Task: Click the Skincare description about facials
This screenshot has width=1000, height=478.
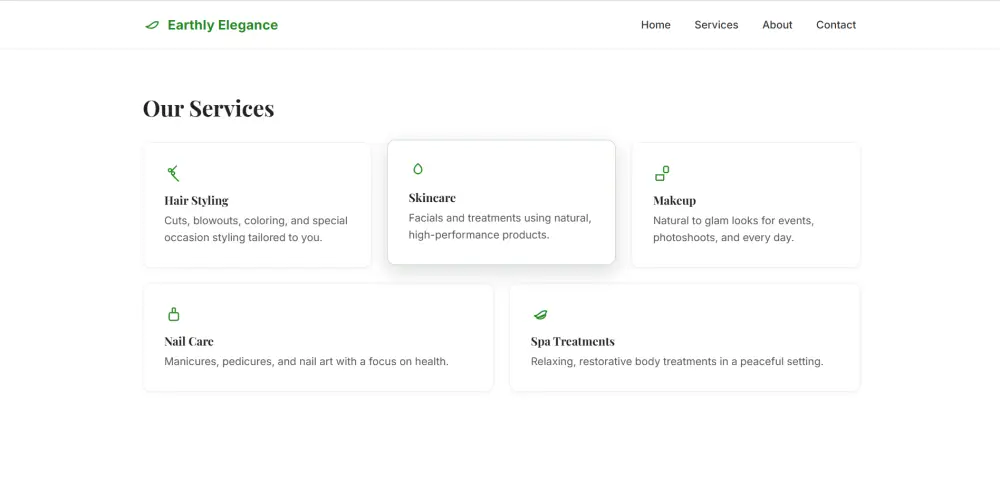Action: (x=500, y=226)
